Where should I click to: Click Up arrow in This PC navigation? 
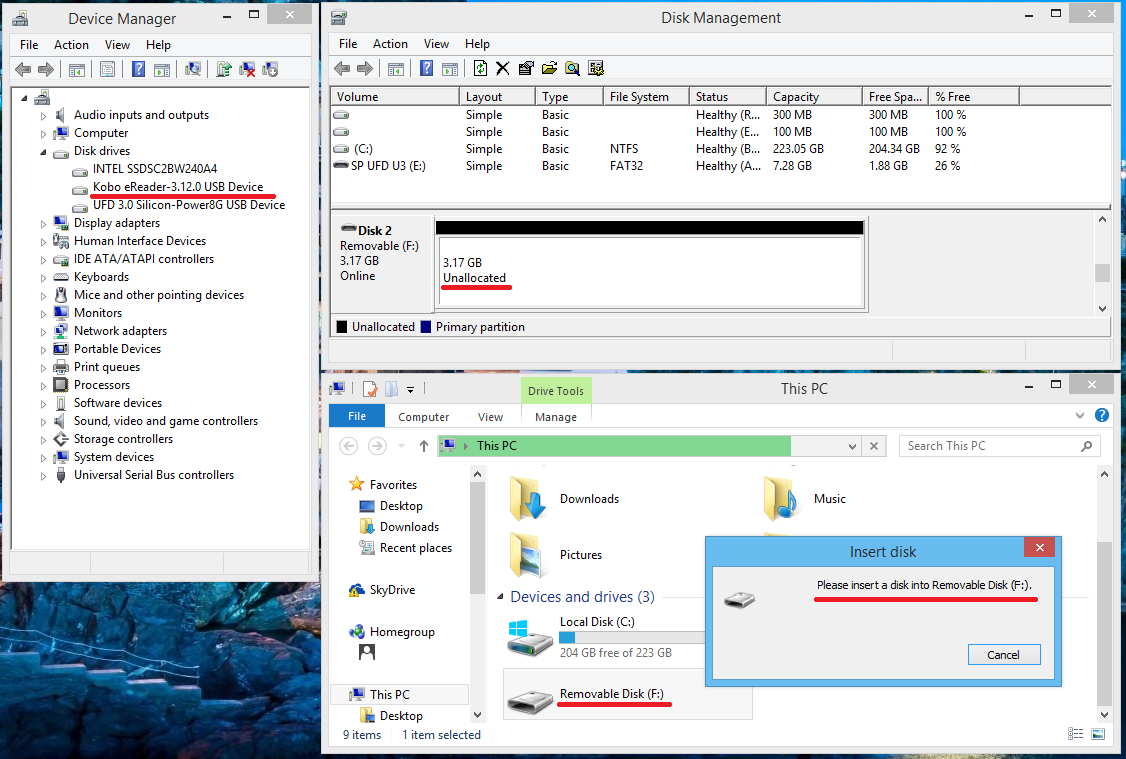pos(424,446)
